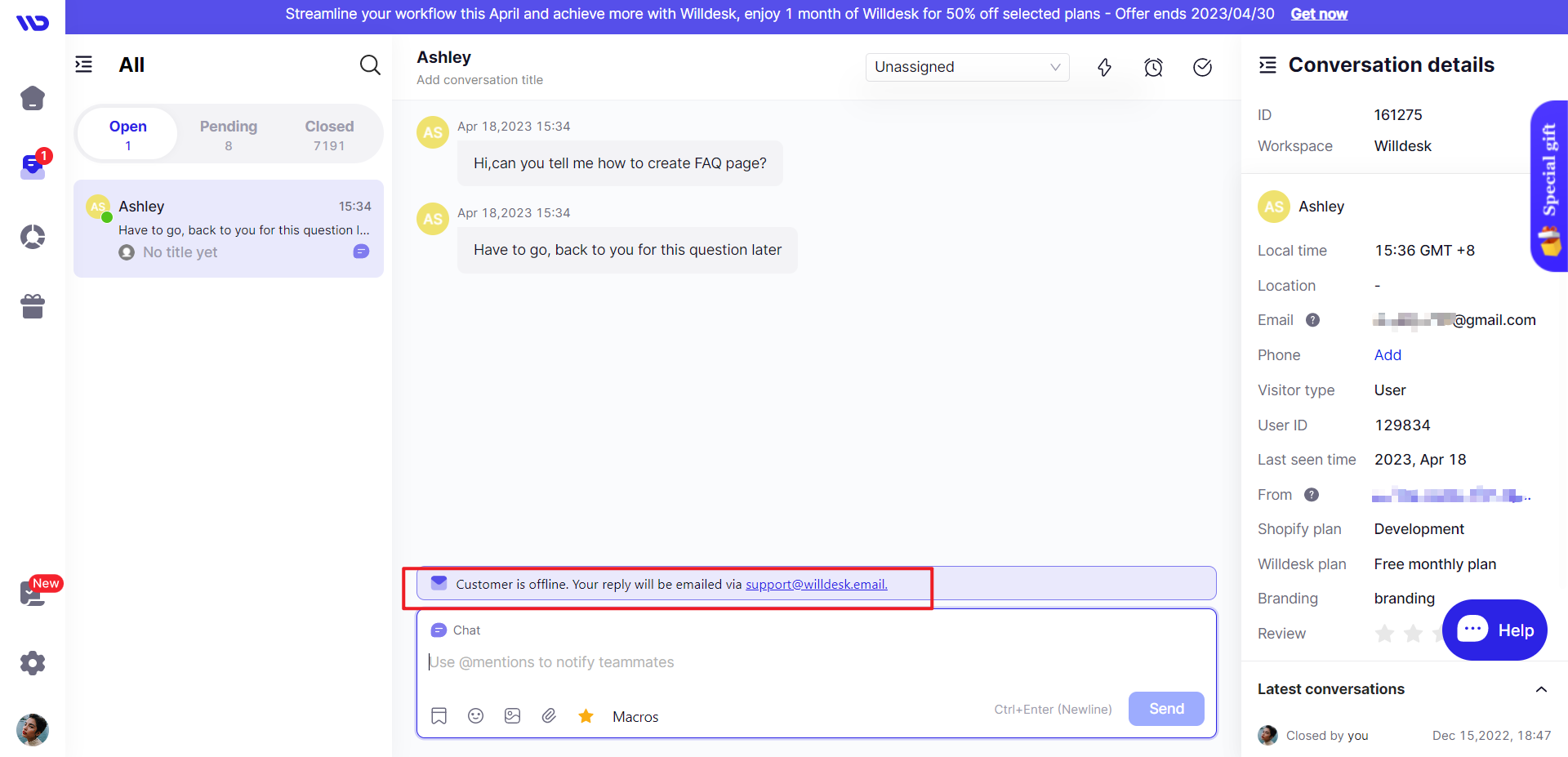Click the Development Shopify plan value
1568x757 pixels.
(x=1419, y=529)
